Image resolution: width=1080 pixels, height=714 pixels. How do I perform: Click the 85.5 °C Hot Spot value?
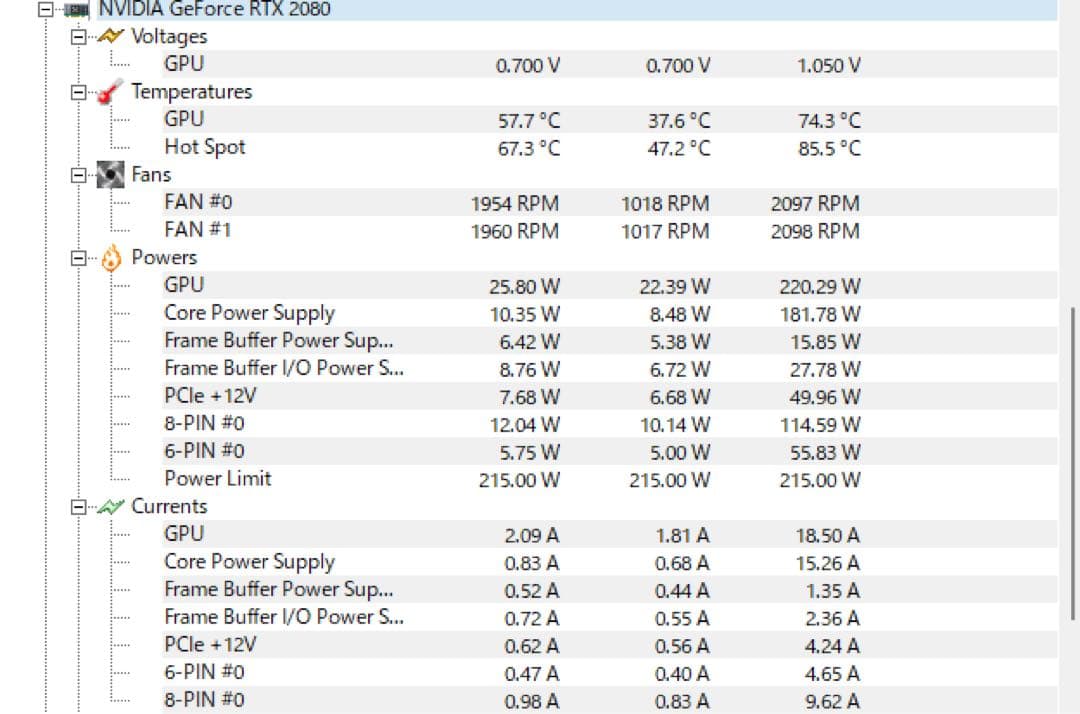(829, 148)
